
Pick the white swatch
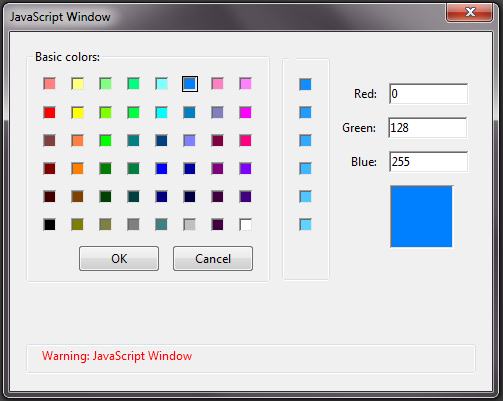tap(245, 225)
